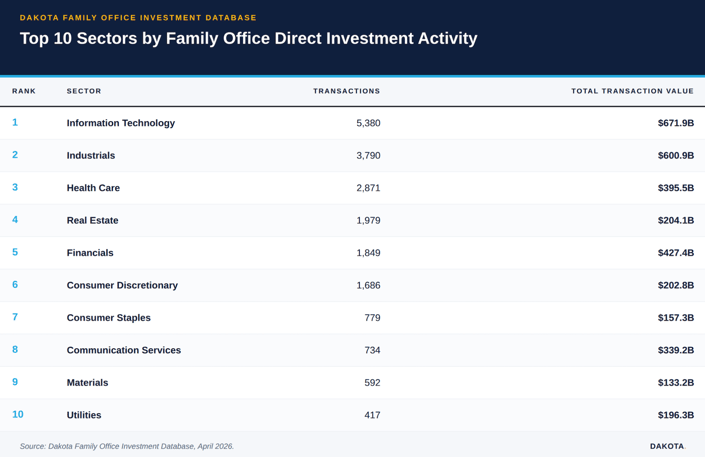This screenshot has height=457, width=705.
Task: Select the Financials sector label
Action: (x=90, y=253)
